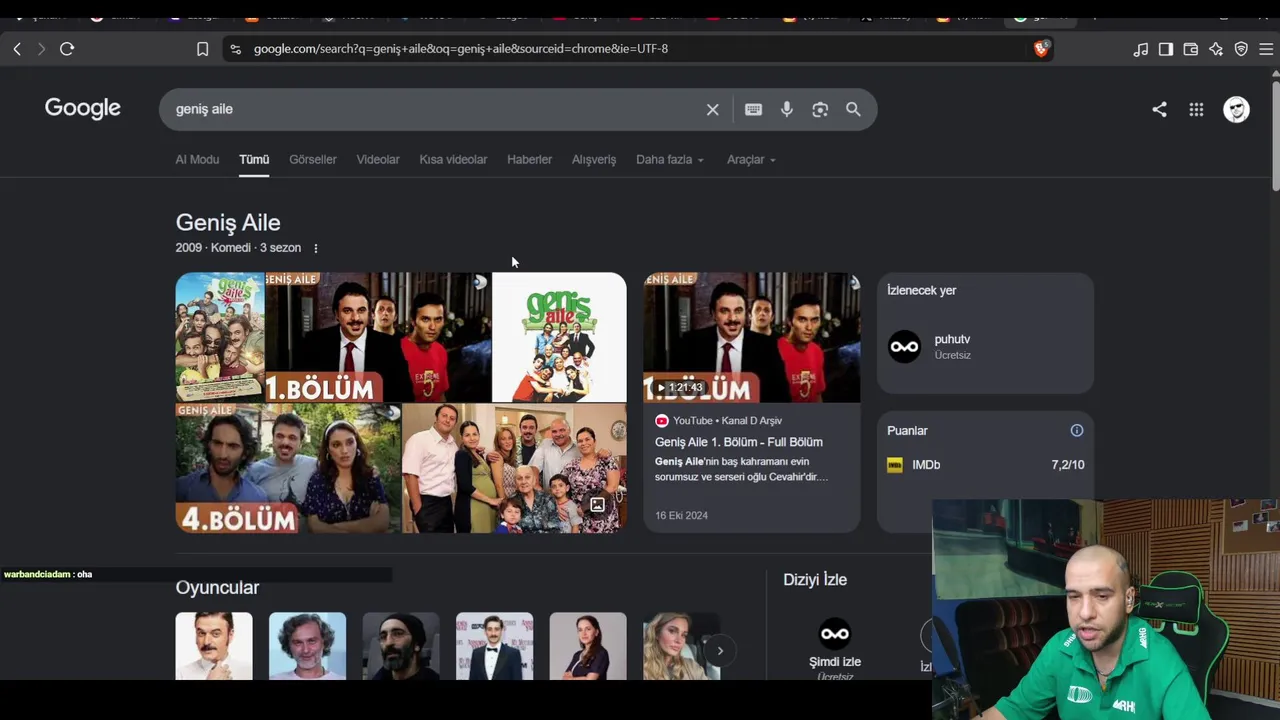Bookmark this page with the bookmark icon
This screenshot has width=1280, height=720.
(x=202, y=49)
